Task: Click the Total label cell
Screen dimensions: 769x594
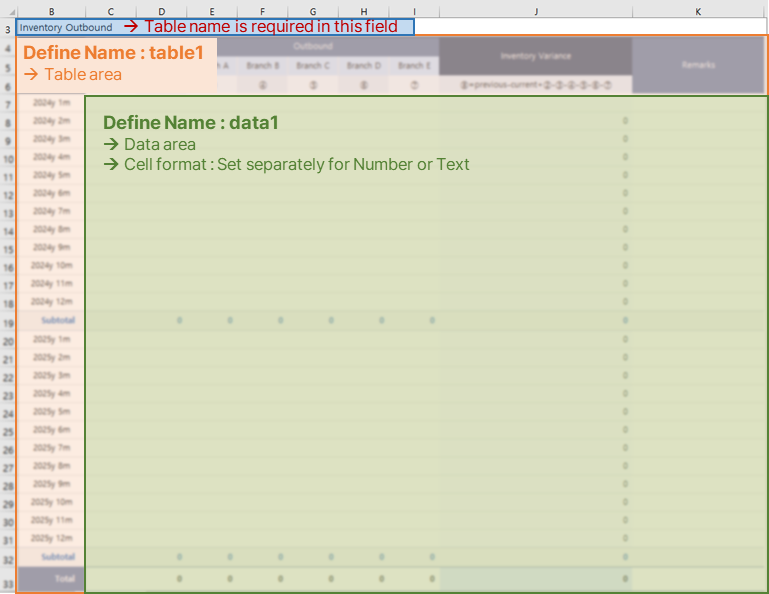Action: pyautogui.click(x=62, y=579)
